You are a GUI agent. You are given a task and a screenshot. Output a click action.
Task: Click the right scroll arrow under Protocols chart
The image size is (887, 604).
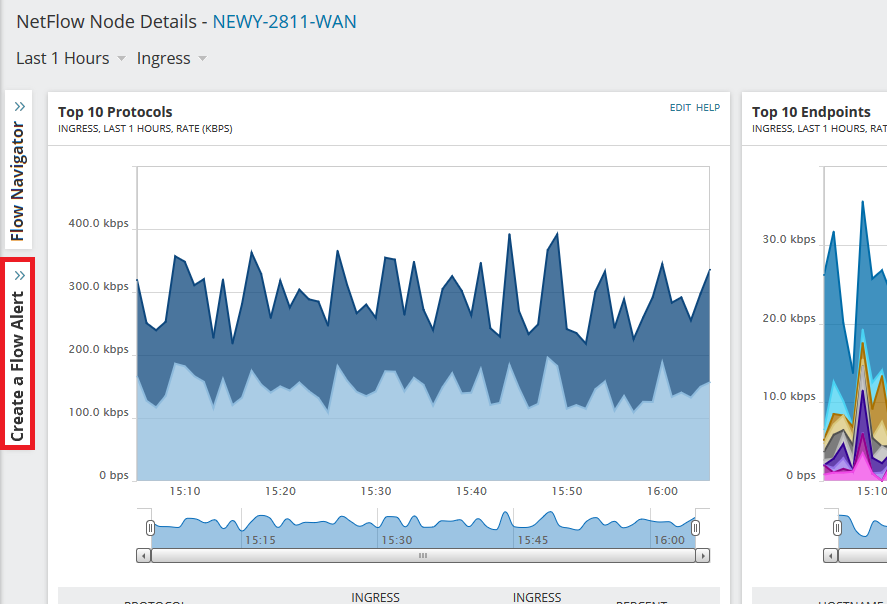[703, 555]
